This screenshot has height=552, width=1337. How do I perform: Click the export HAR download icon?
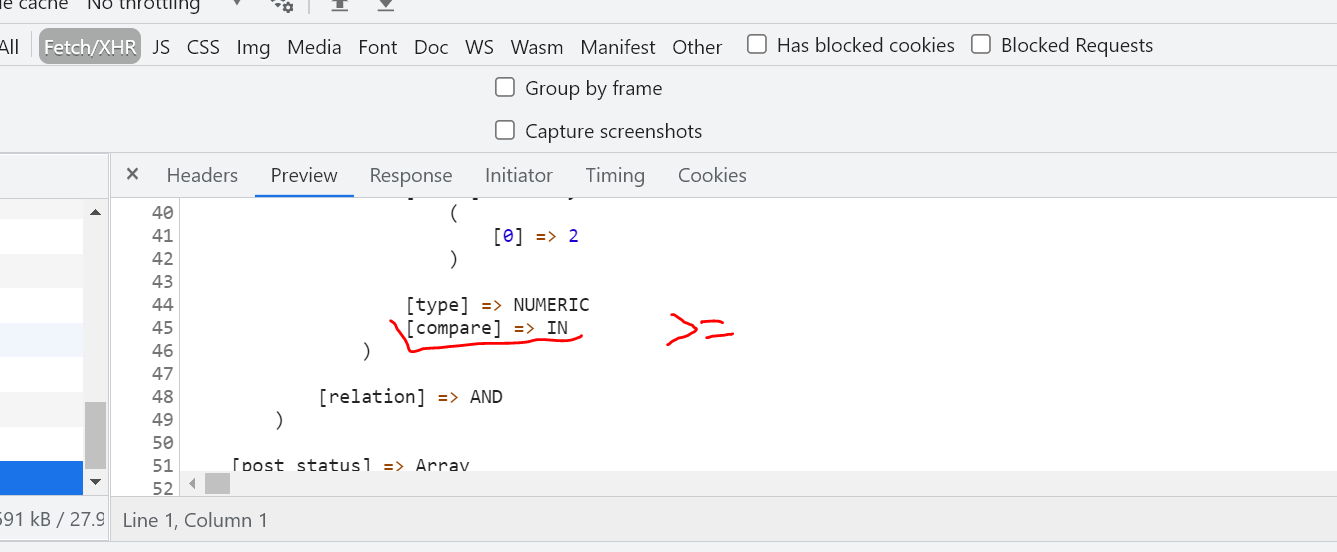tap(385, 5)
